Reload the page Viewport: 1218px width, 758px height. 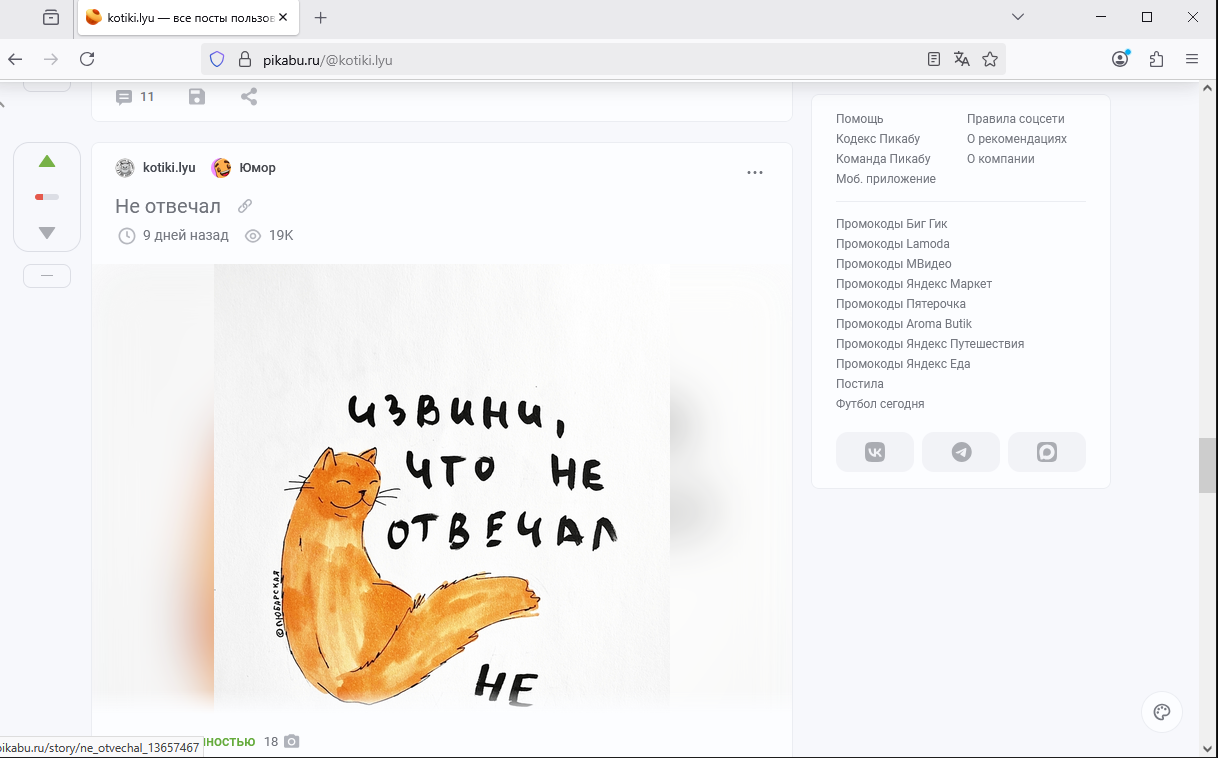click(87, 59)
